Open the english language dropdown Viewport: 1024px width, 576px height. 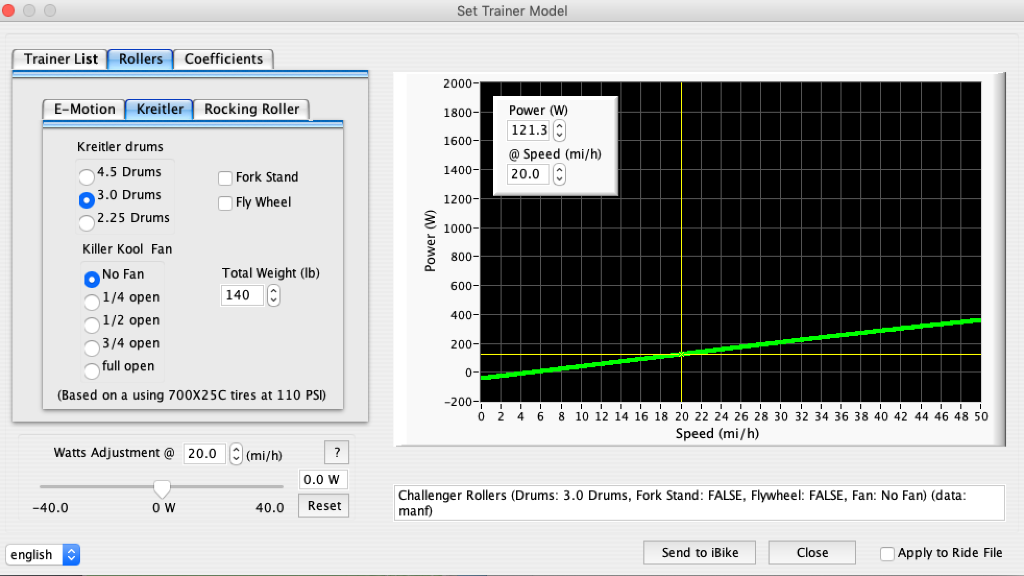click(x=43, y=554)
